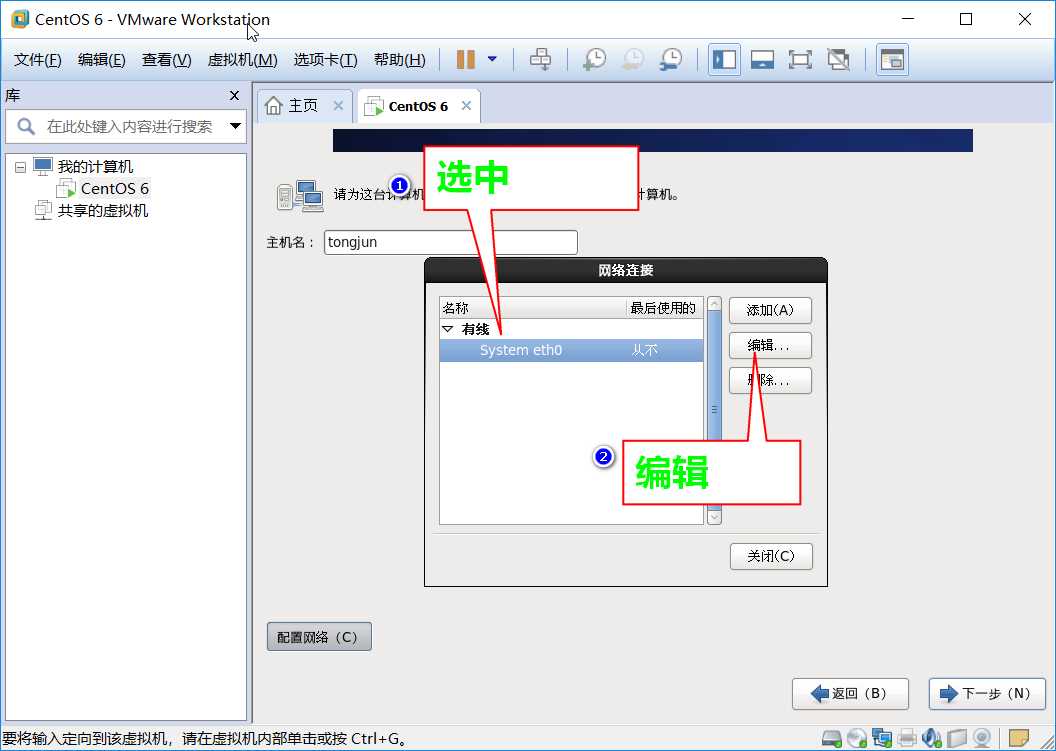This screenshot has width=1056, height=751.
Task: Close the 主页 home tab
Action: coord(338,105)
